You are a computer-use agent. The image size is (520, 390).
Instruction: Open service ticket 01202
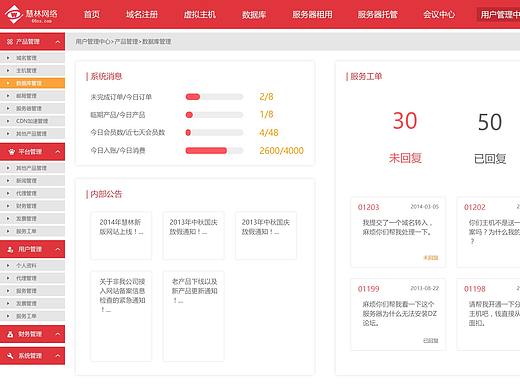click(x=488, y=232)
